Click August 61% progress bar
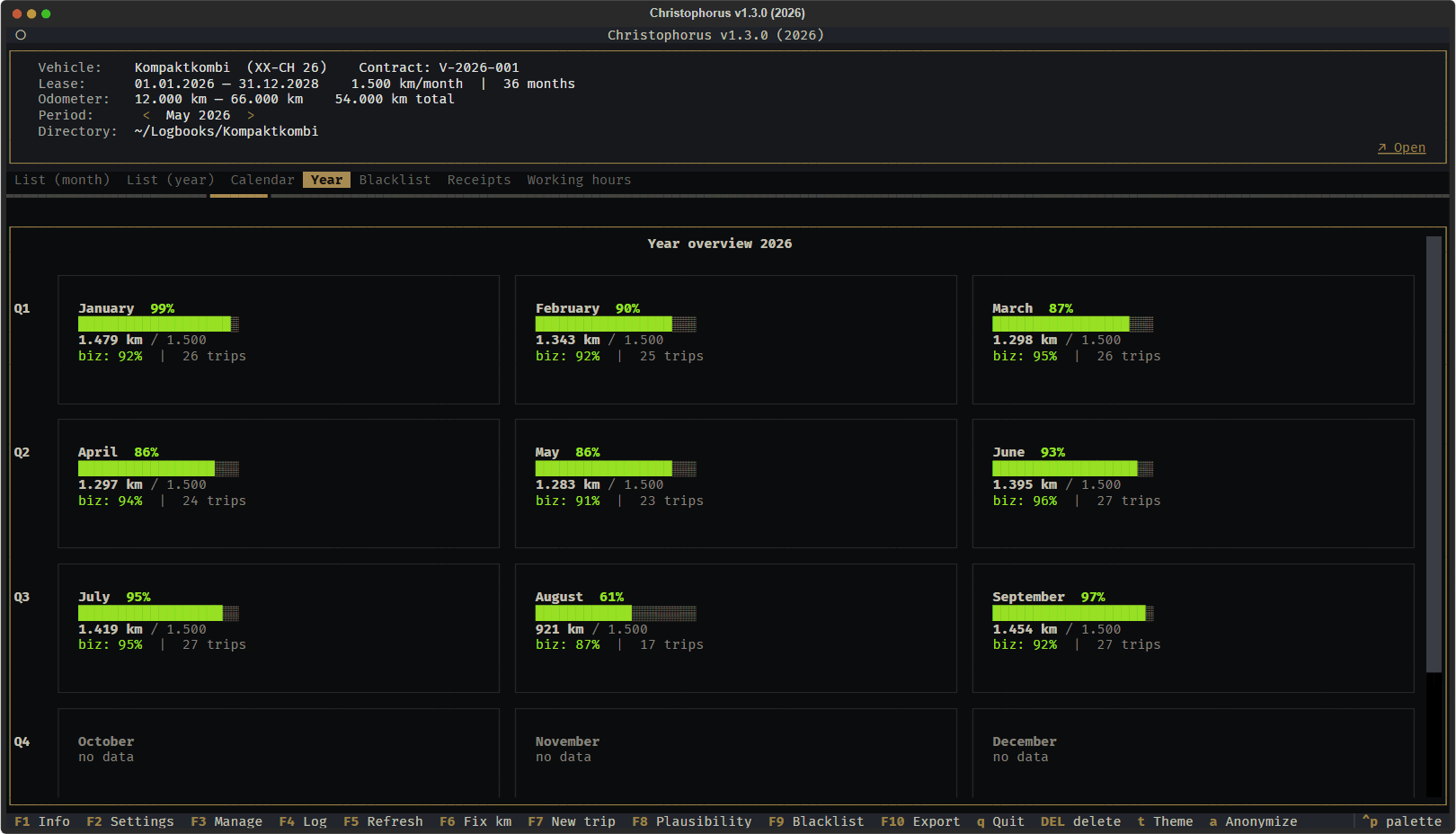The height and width of the screenshot is (834, 1456). (616, 614)
